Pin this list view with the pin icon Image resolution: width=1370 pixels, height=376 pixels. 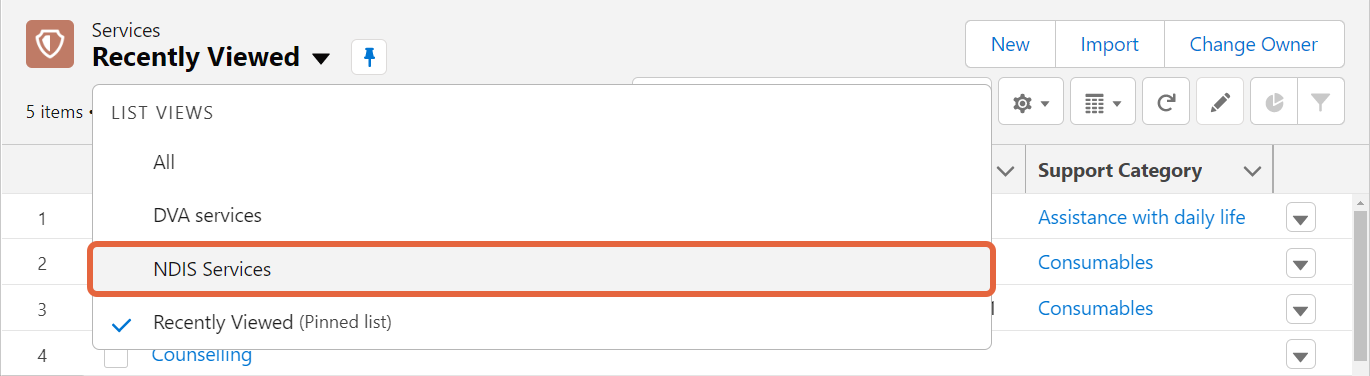[x=369, y=58]
